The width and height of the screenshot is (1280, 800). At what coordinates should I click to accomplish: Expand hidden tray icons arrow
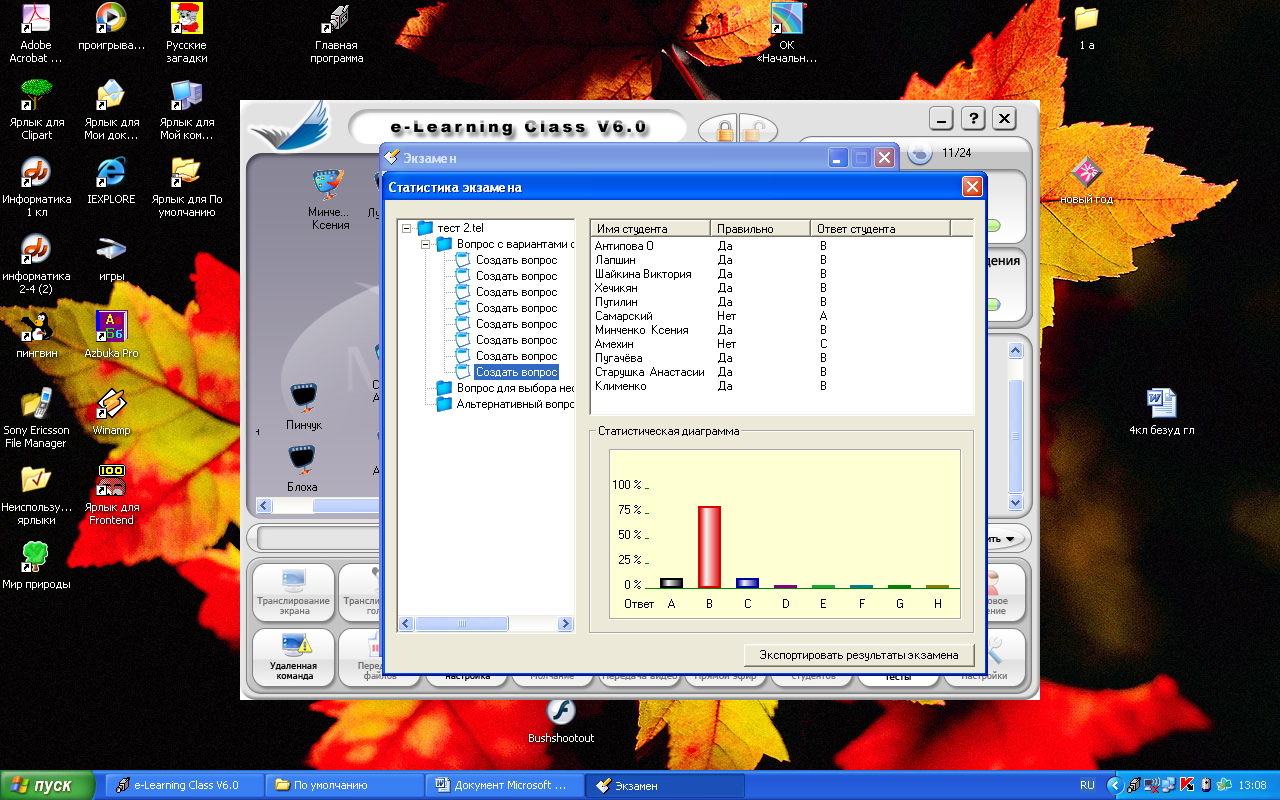point(1116,785)
